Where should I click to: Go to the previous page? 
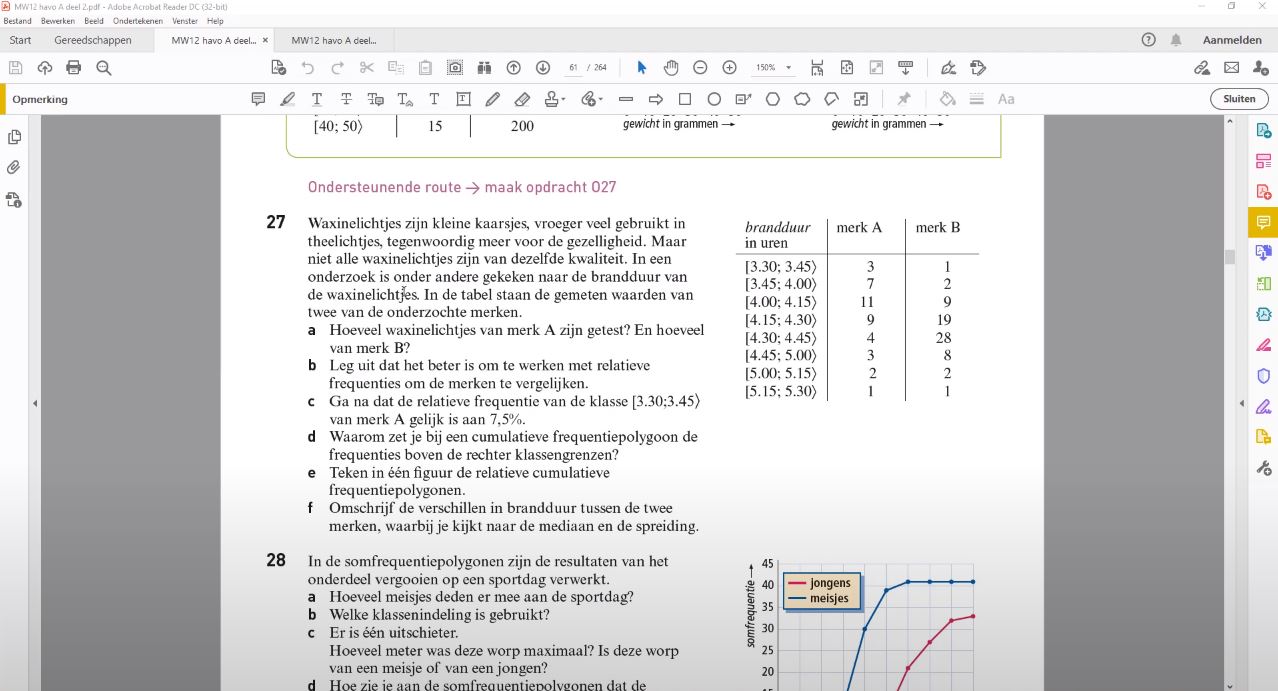514,67
